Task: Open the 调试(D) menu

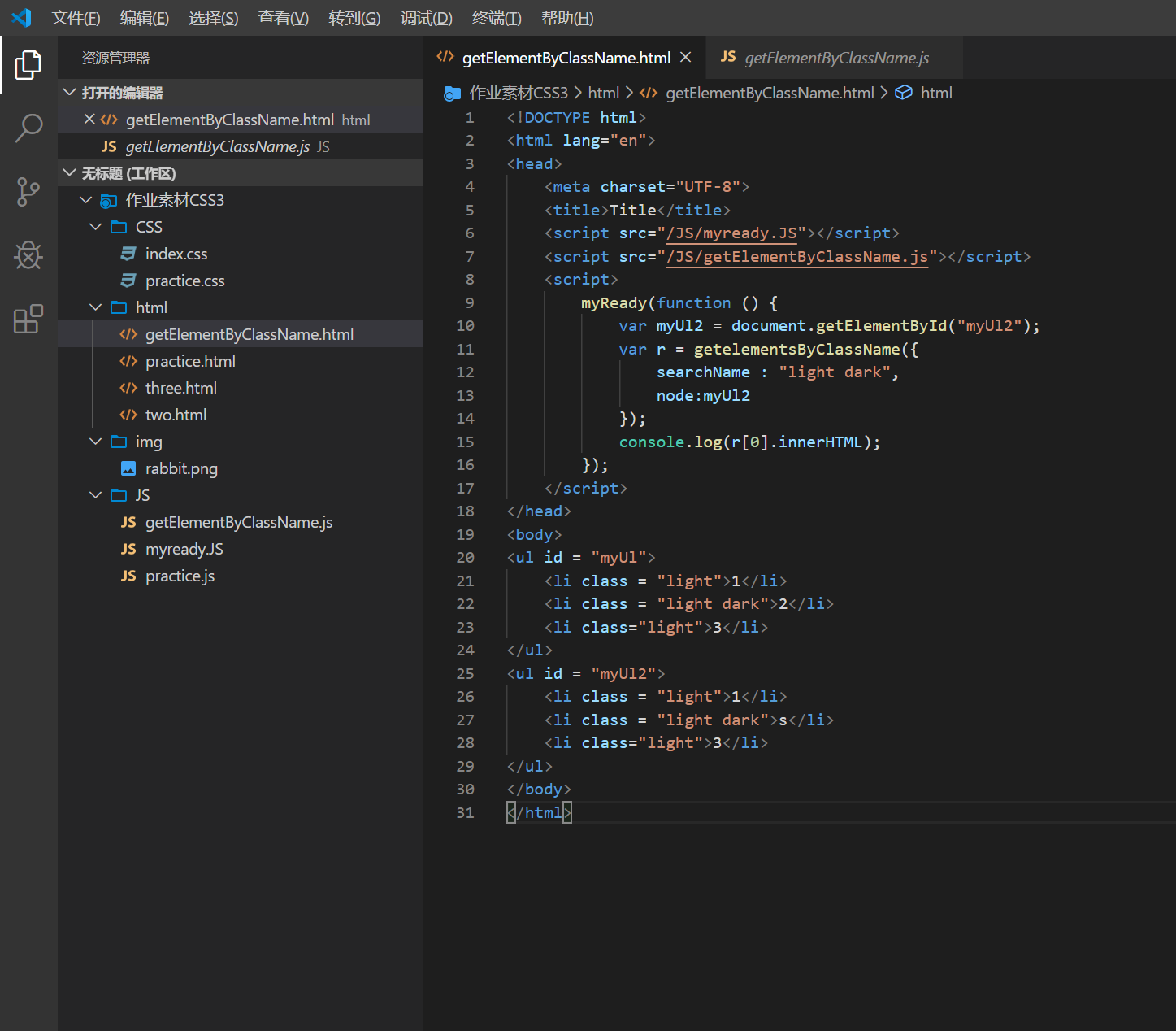Action: 426,18
